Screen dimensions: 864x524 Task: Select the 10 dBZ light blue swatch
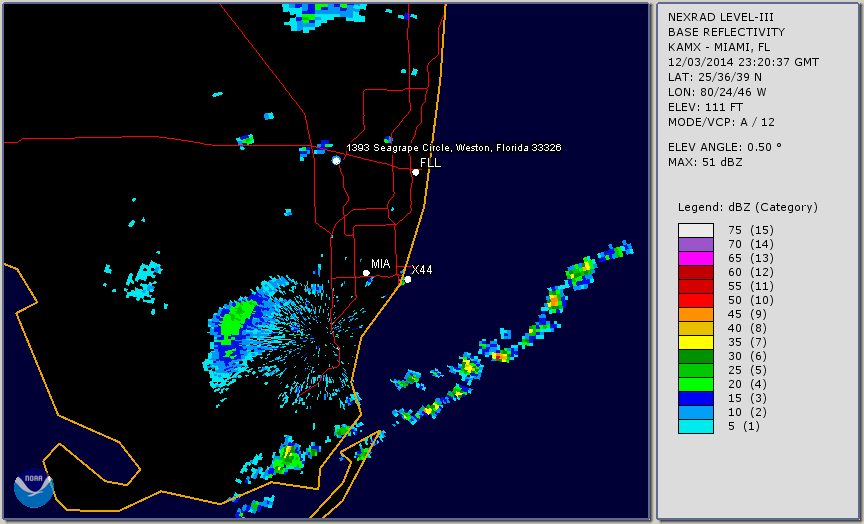[x=696, y=412]
